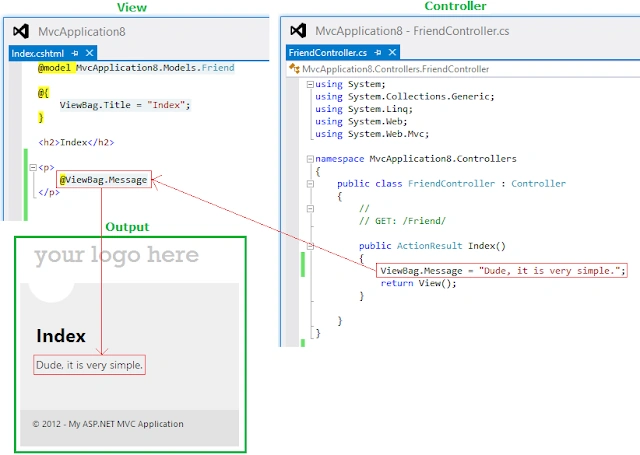Click class icon in navigation bar
The image size is (640, 455).
pyautogui.click(x=294, y=69)
